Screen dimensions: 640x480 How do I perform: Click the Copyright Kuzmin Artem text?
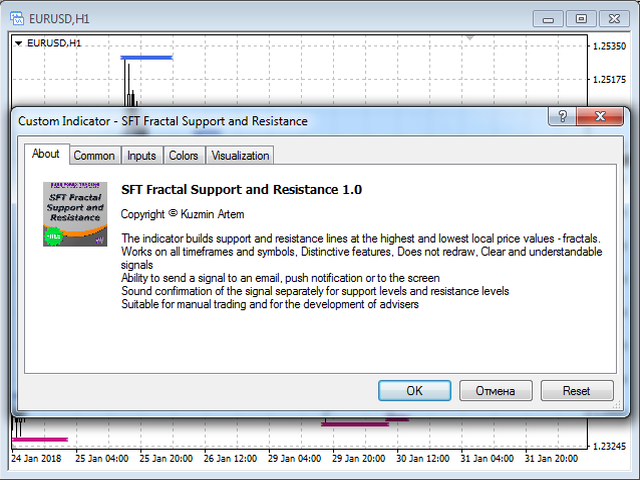(182, 214)
